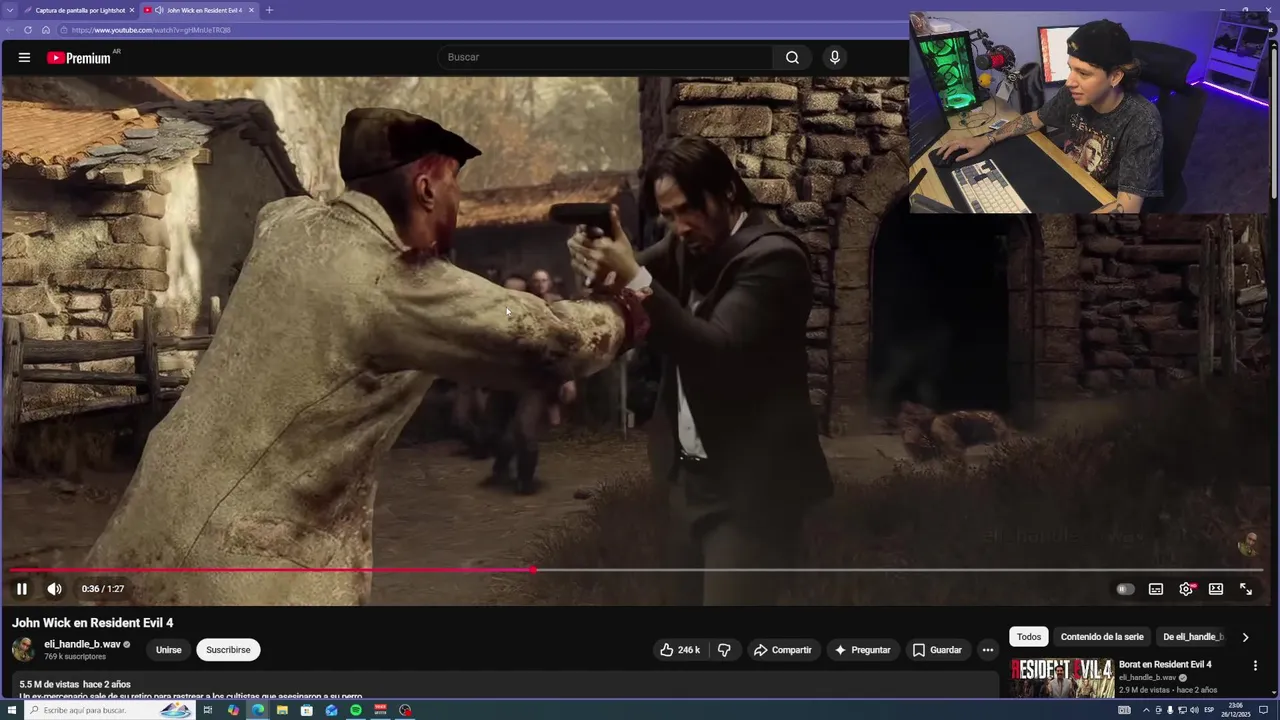Show more filter chips with the right chevron

[1245, 637]
